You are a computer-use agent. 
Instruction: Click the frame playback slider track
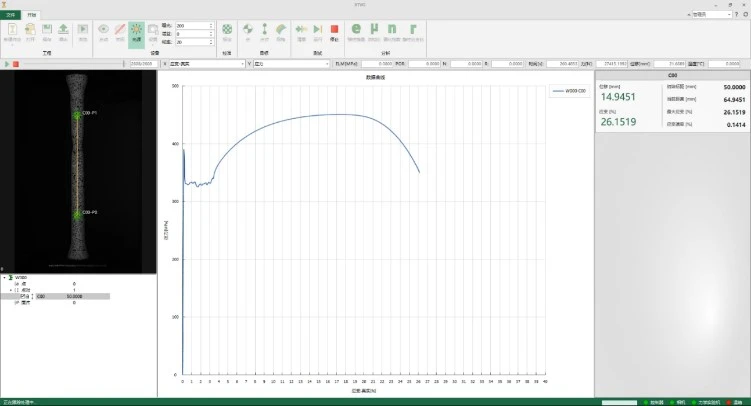tap(74, 64)
